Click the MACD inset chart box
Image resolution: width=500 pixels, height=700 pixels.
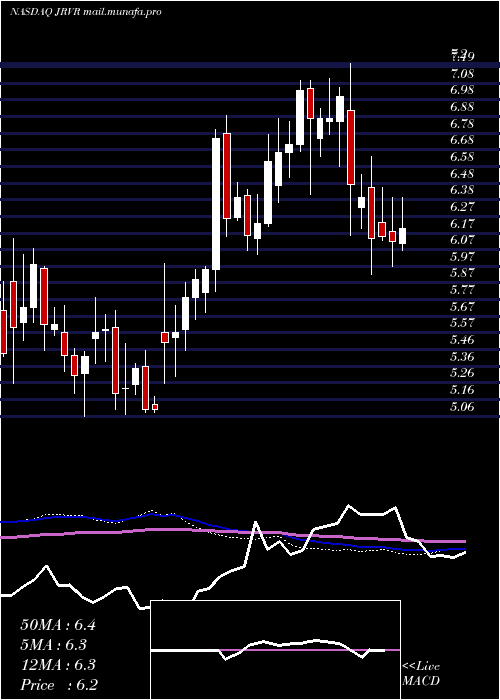pos(275,650)
